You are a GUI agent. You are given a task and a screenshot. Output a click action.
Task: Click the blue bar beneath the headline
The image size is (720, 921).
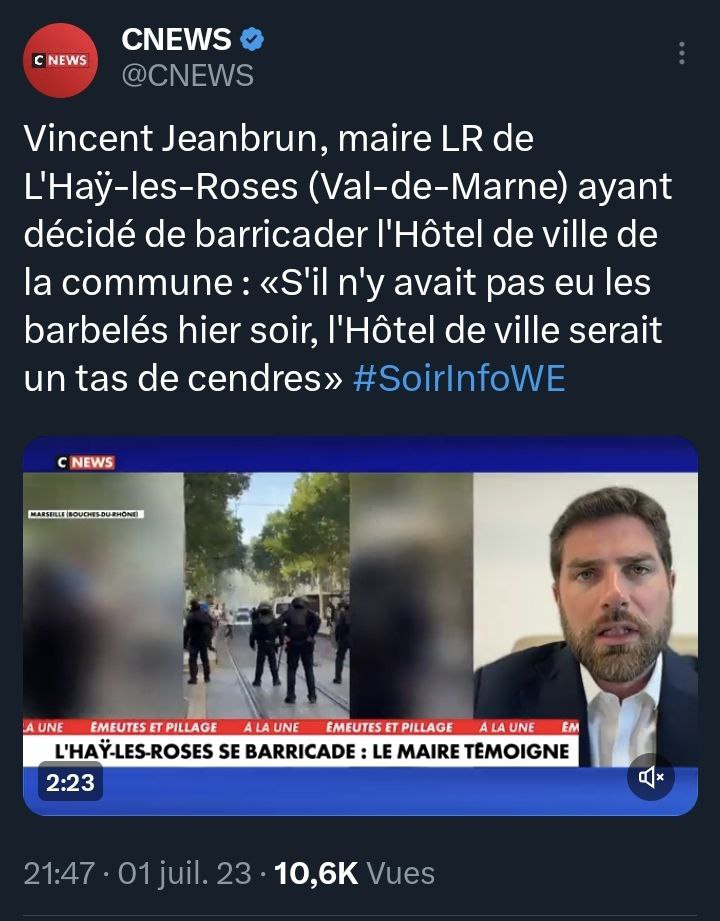(360, 790)
